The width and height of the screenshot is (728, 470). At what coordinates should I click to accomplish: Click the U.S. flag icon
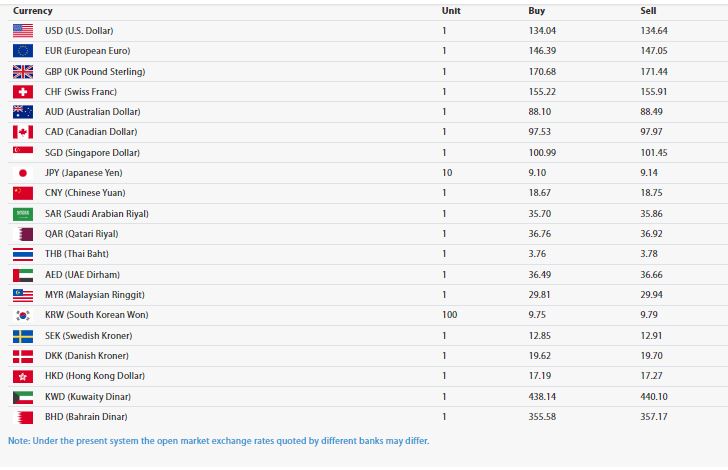click(23, 31)
